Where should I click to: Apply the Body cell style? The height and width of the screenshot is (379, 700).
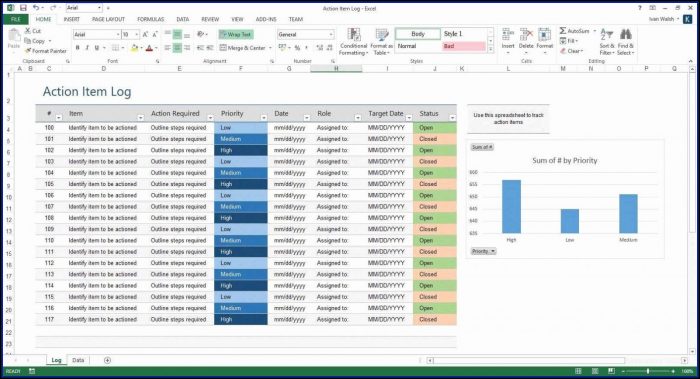[x=418, y=34]
